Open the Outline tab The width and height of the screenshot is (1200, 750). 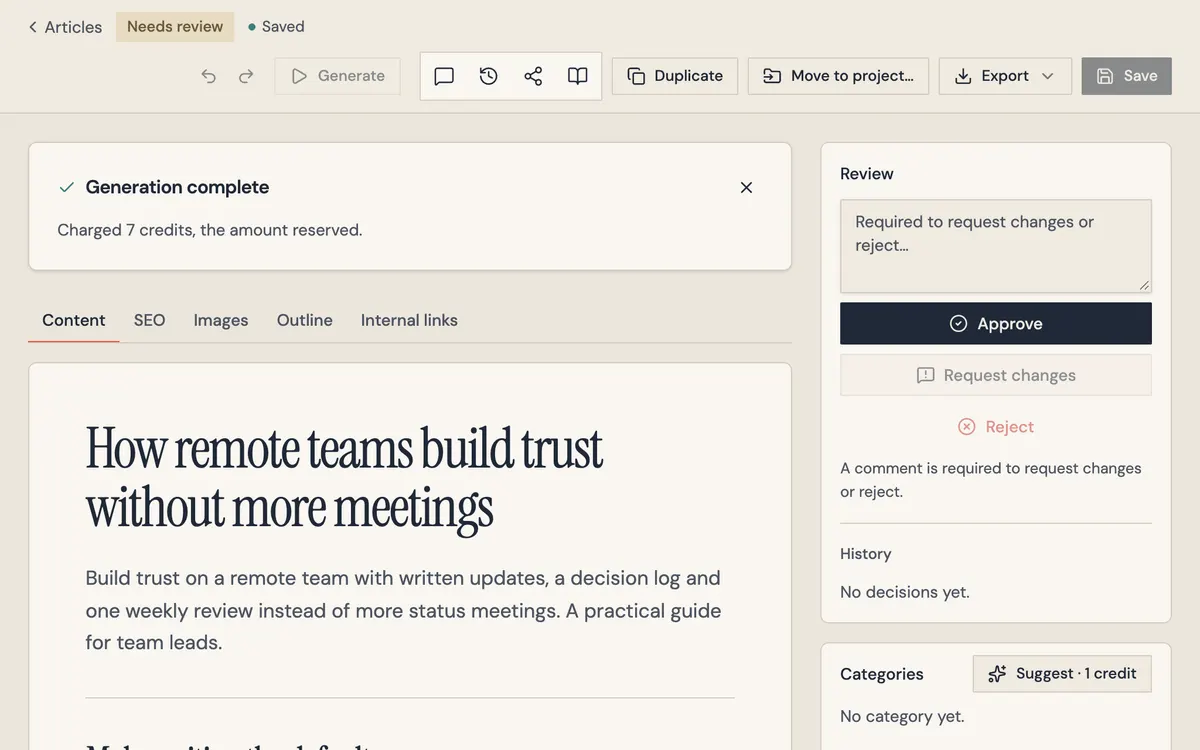click(305, 321)
